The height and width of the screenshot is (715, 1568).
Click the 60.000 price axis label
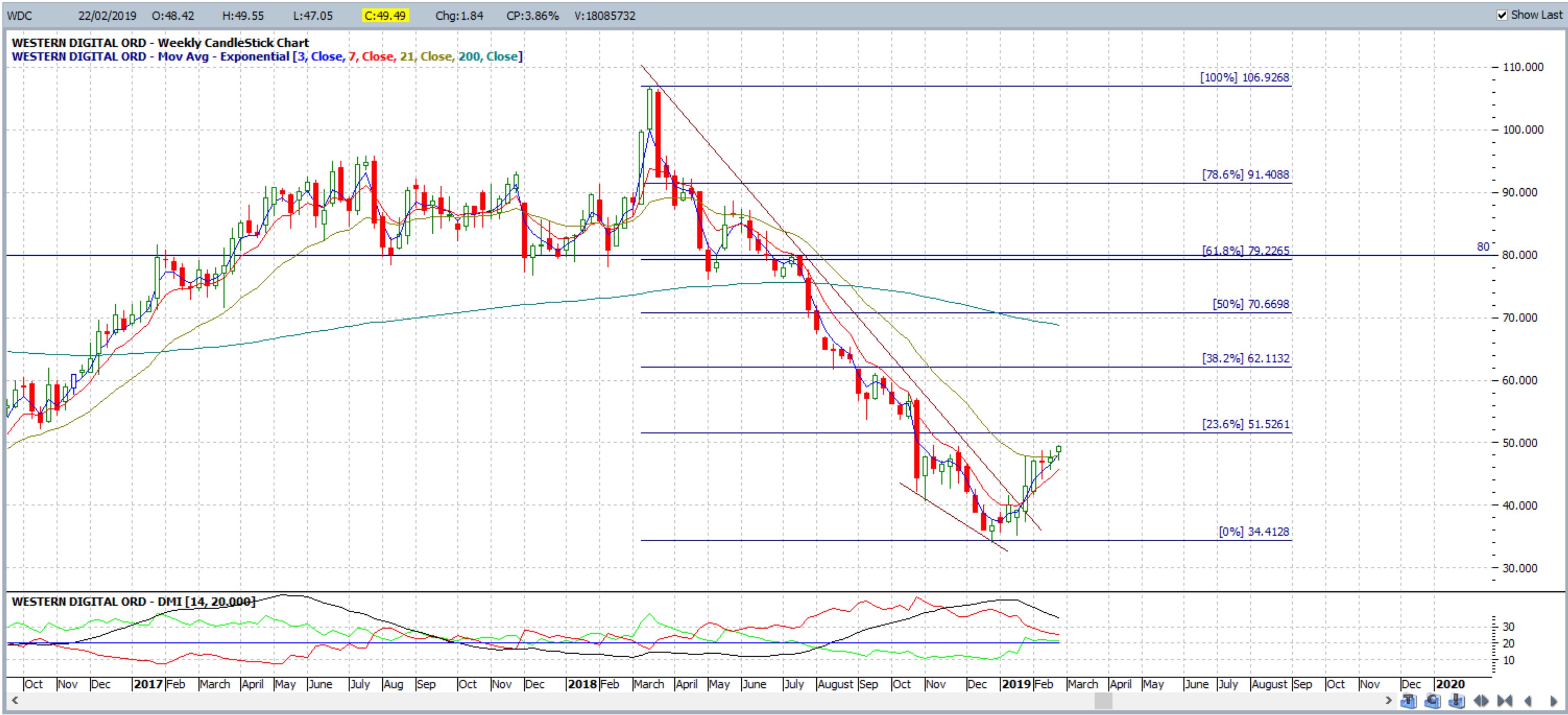[1520, 380]
